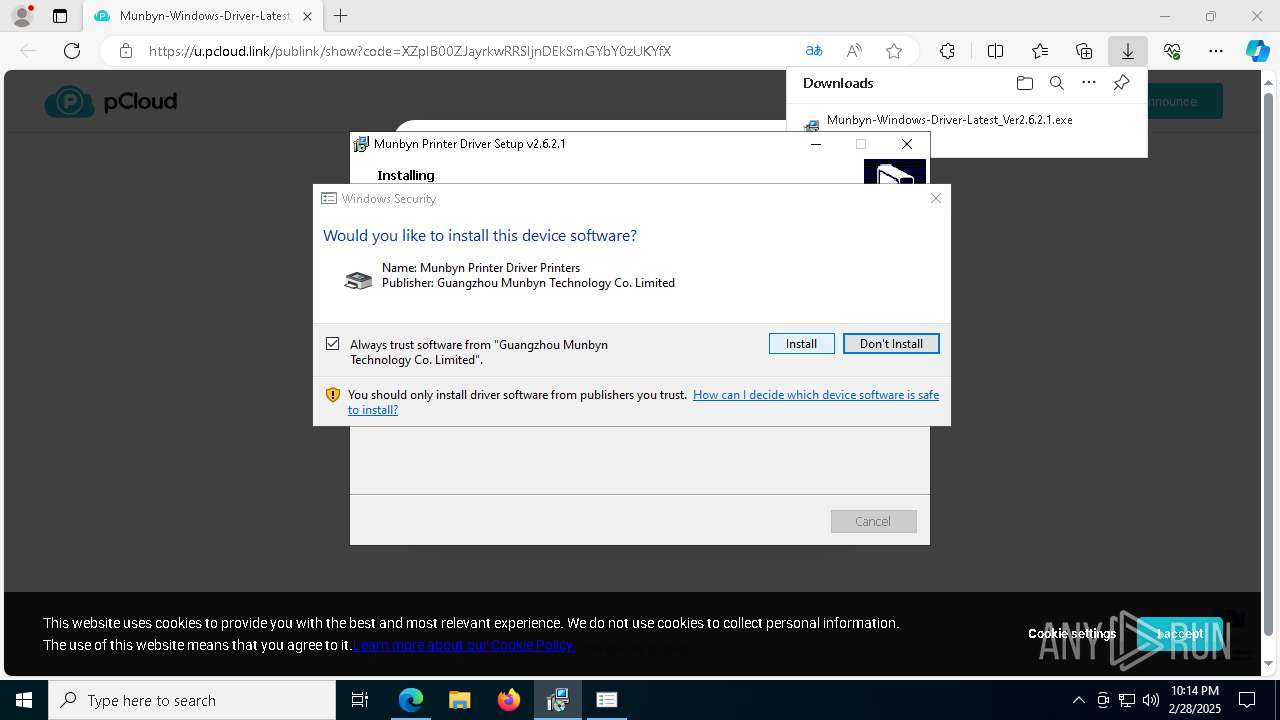Uncheck Always trust software from Guangzhou Munbyn
The height and width of the screenshot is (720, 1280).
333,344
